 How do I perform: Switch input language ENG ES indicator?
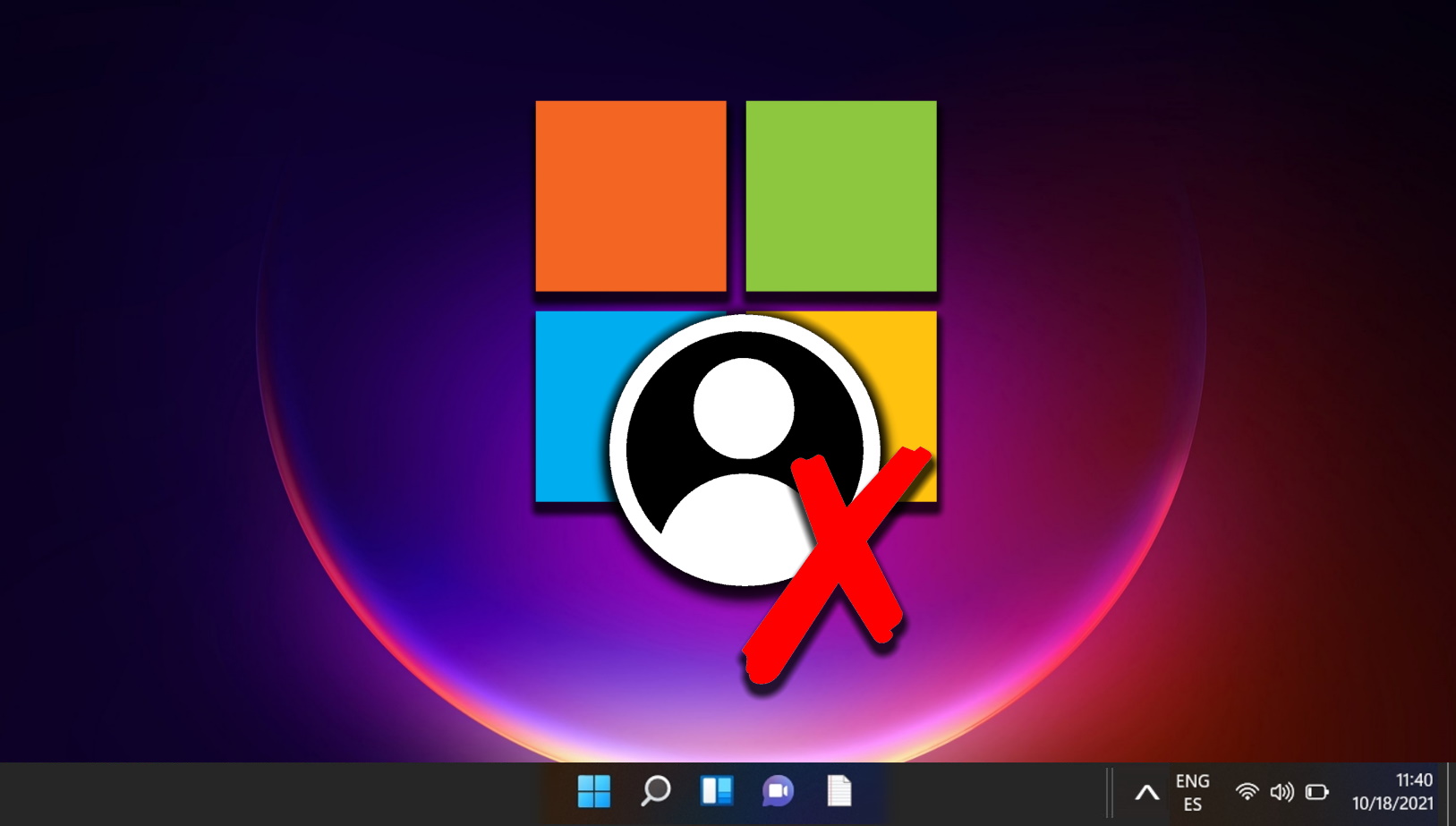point(1193,793)
